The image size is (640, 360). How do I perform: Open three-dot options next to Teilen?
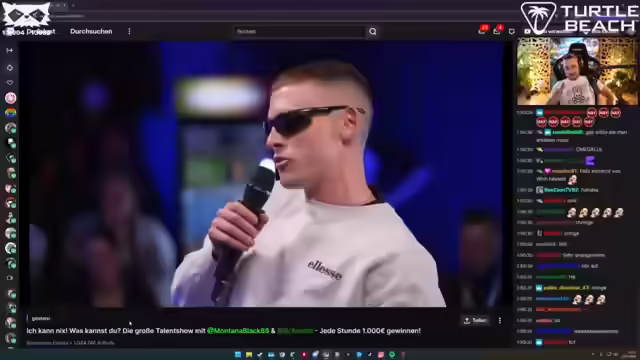[x=500, y=320]
